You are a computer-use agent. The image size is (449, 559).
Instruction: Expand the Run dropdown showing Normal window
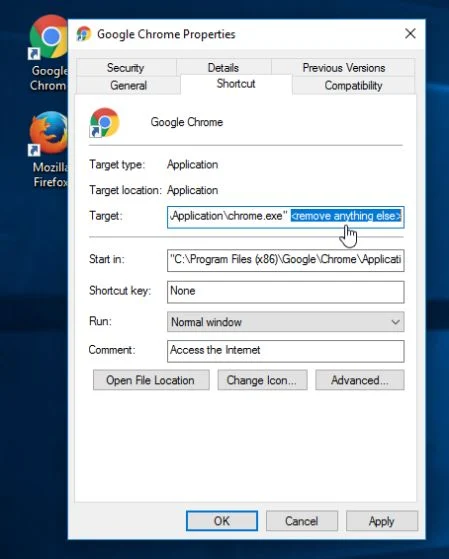[x=285, y=322]
